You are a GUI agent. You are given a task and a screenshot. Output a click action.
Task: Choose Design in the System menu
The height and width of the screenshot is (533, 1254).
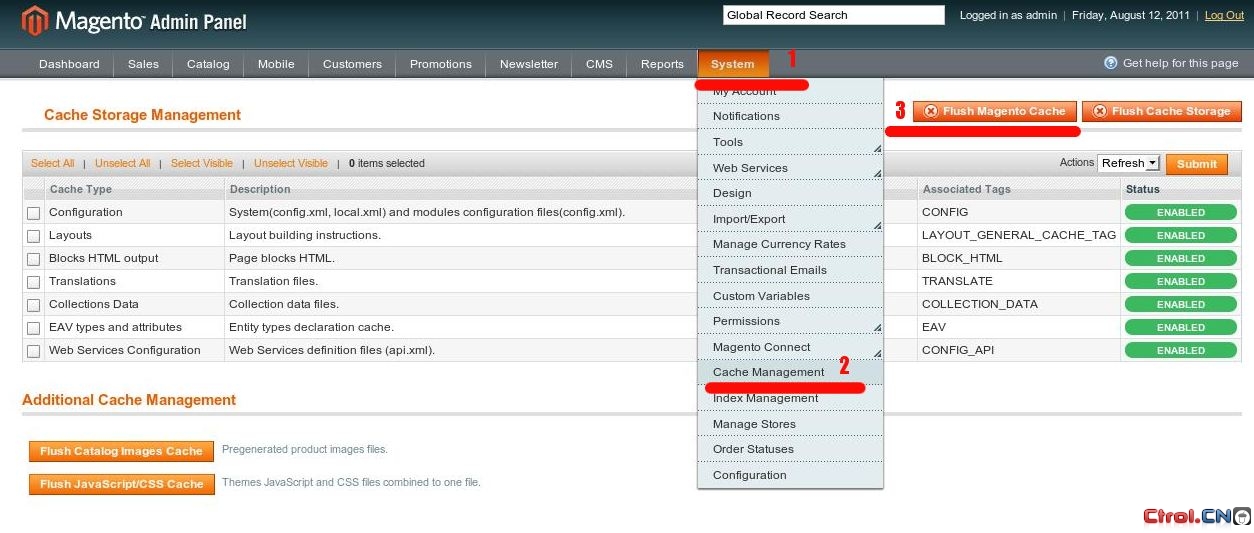(790, 193)
